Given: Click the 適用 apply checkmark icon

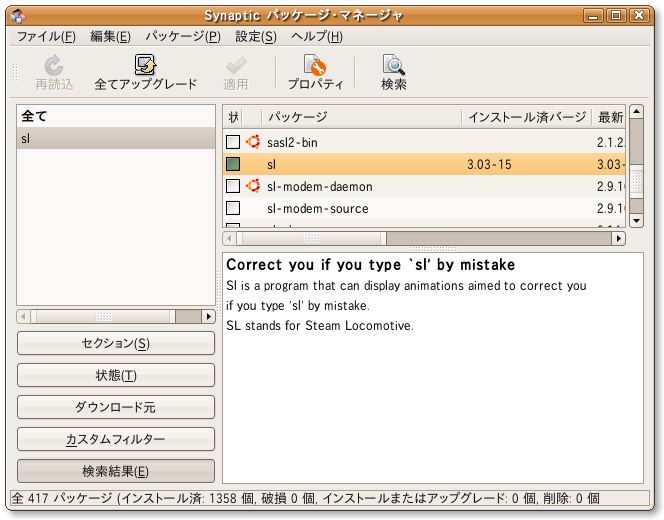Looking at the screenshot, I should [x=235, y=66].
